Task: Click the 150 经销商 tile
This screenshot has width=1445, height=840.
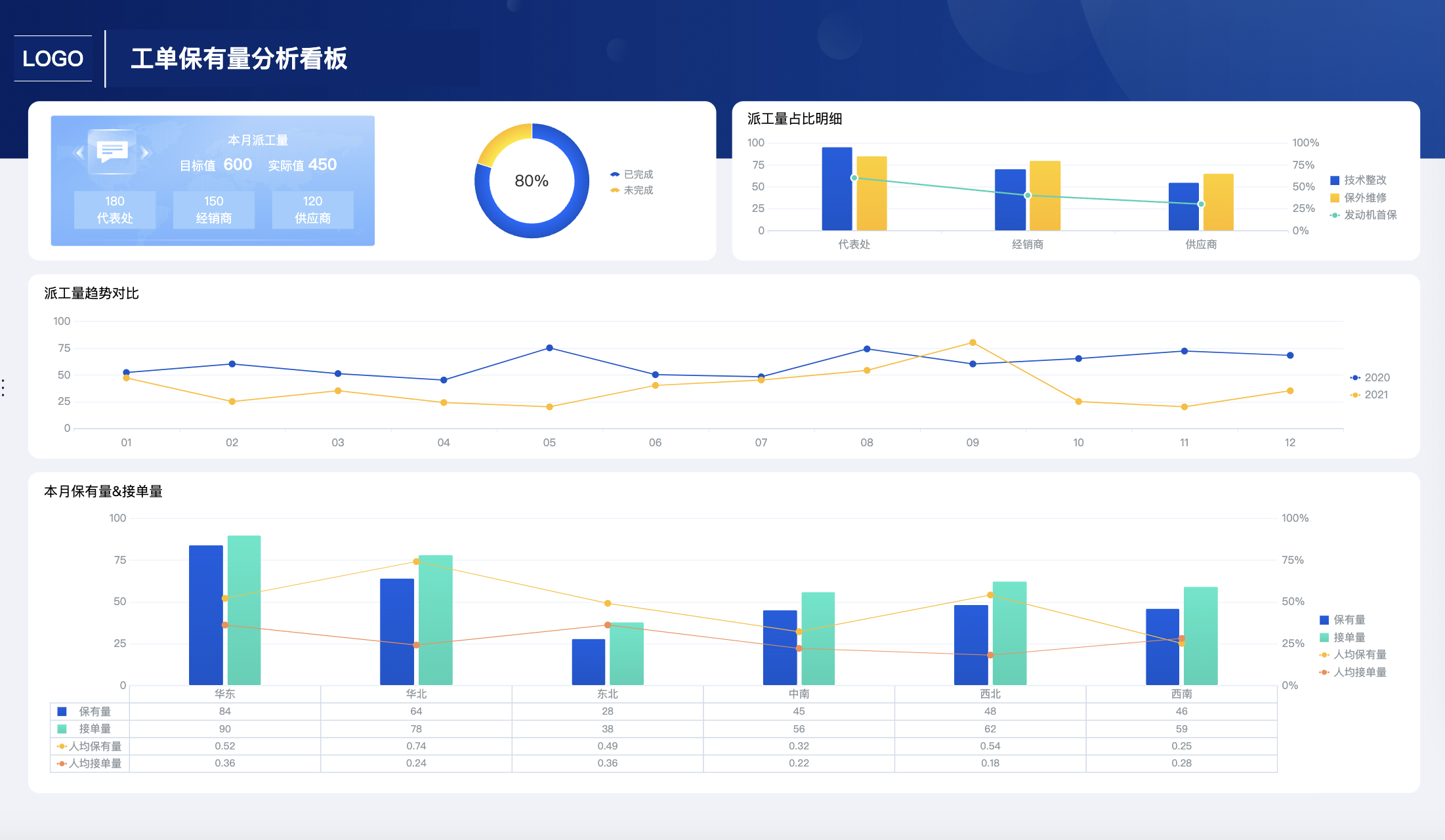Action: (214, 210)
